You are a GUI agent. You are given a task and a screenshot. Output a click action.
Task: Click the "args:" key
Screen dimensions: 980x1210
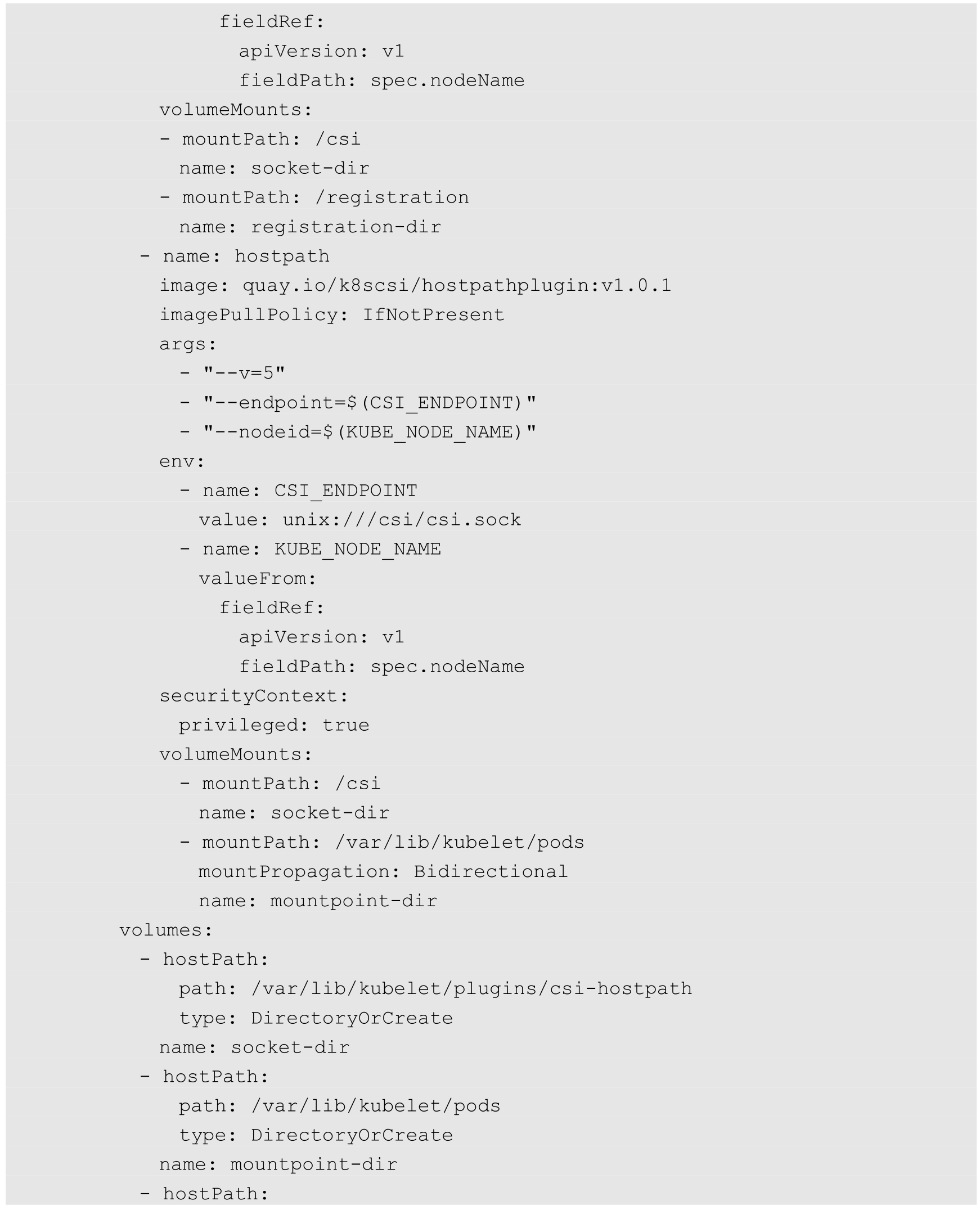click(187, 344)
